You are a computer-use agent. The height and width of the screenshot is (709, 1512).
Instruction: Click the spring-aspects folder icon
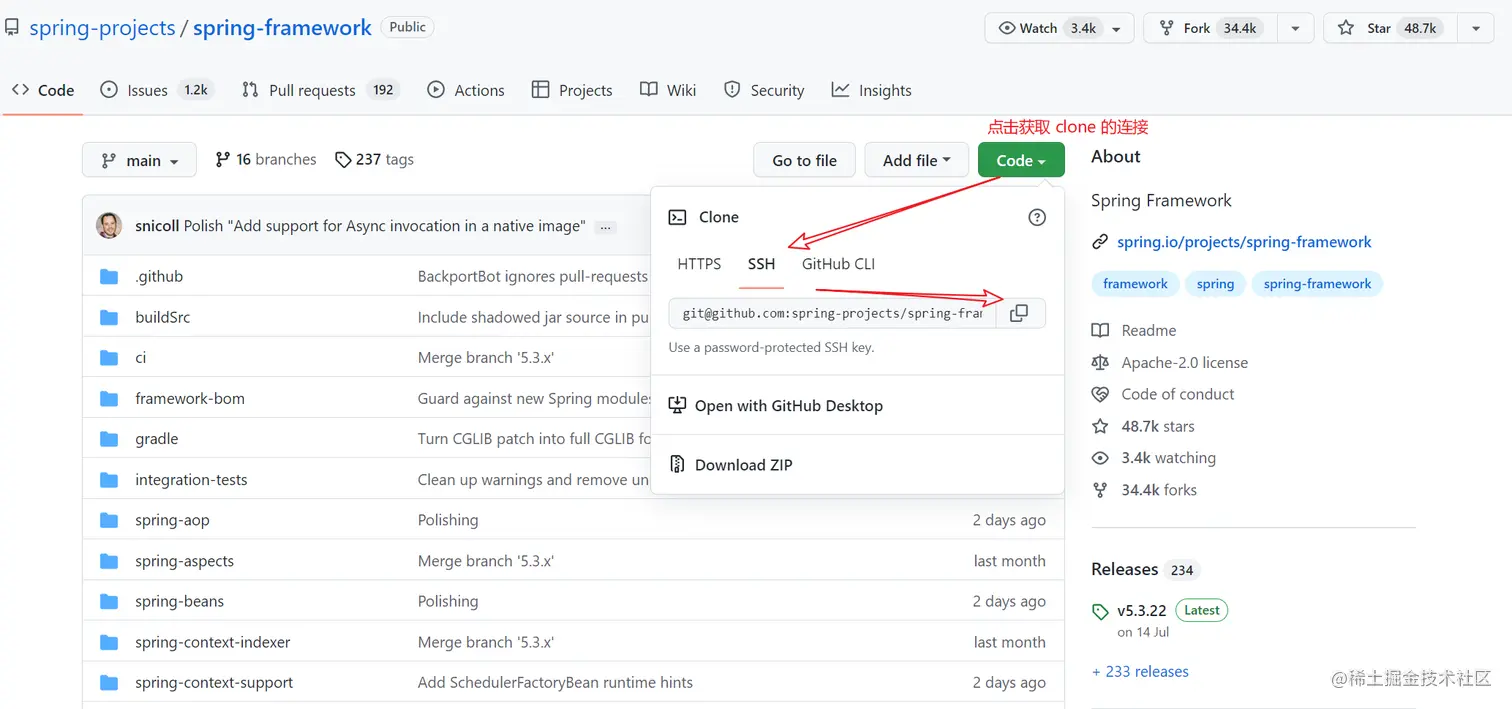click(109, 561)
